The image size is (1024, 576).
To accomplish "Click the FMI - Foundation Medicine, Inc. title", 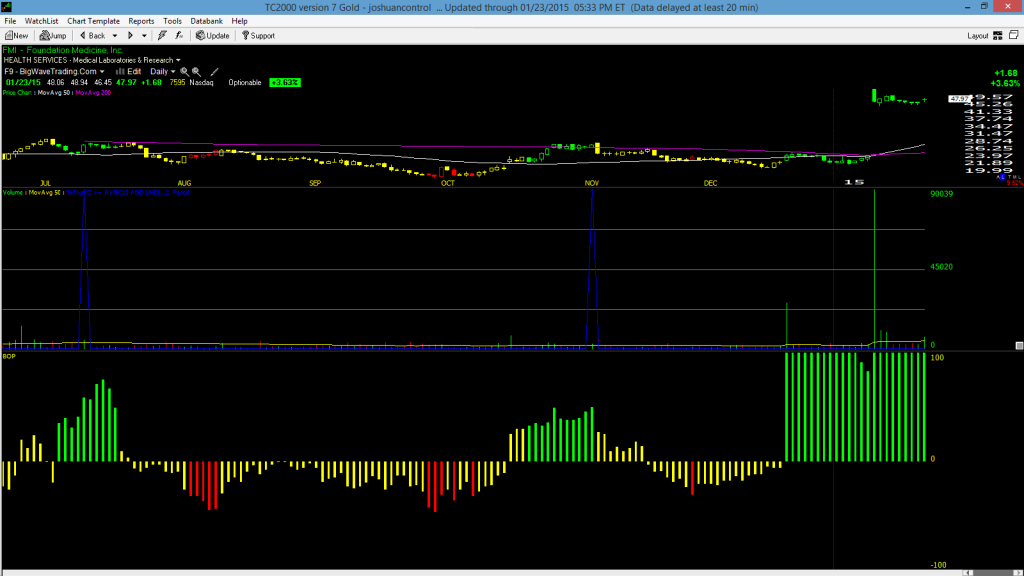I will (x=63, y=50).
